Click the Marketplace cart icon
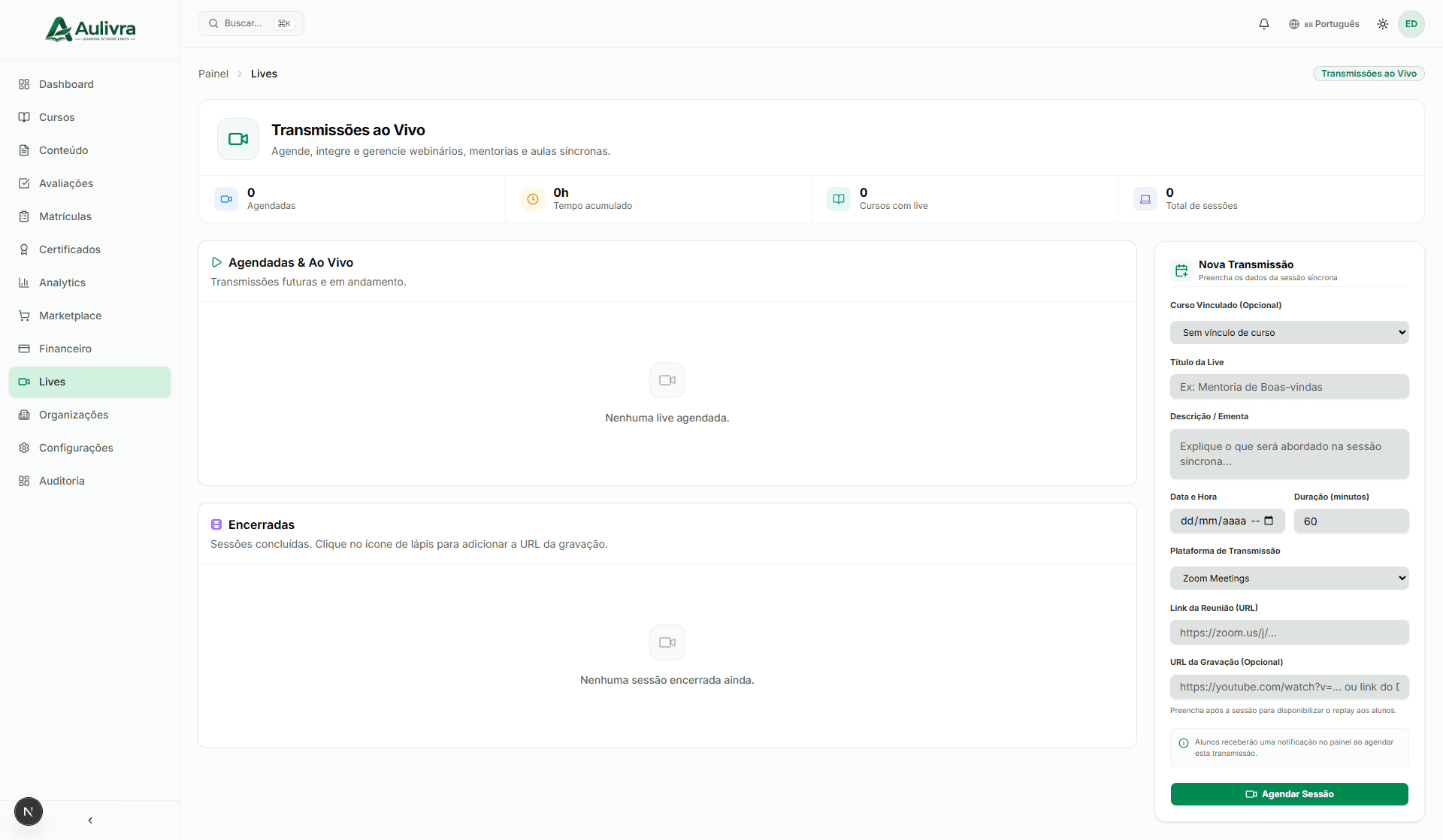Image resolution: width=1443 pixels, height=840 pixels. (x=24, y=316)
